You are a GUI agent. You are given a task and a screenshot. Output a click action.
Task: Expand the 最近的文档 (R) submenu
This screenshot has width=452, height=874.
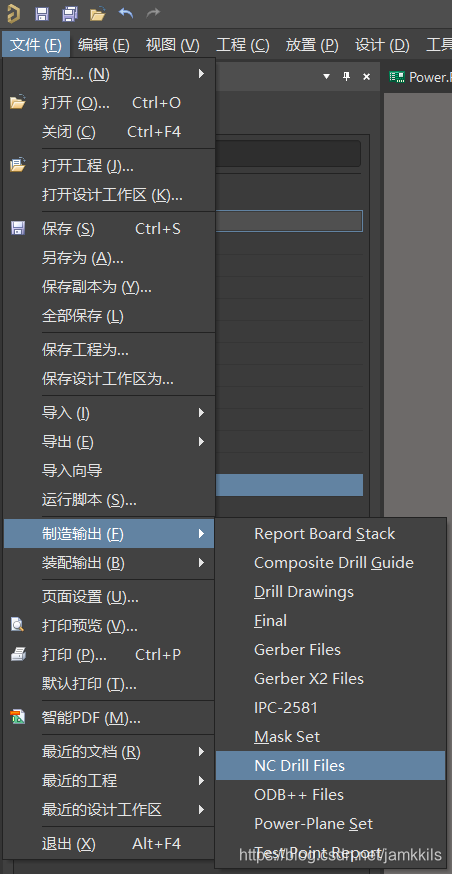(109, 752)
